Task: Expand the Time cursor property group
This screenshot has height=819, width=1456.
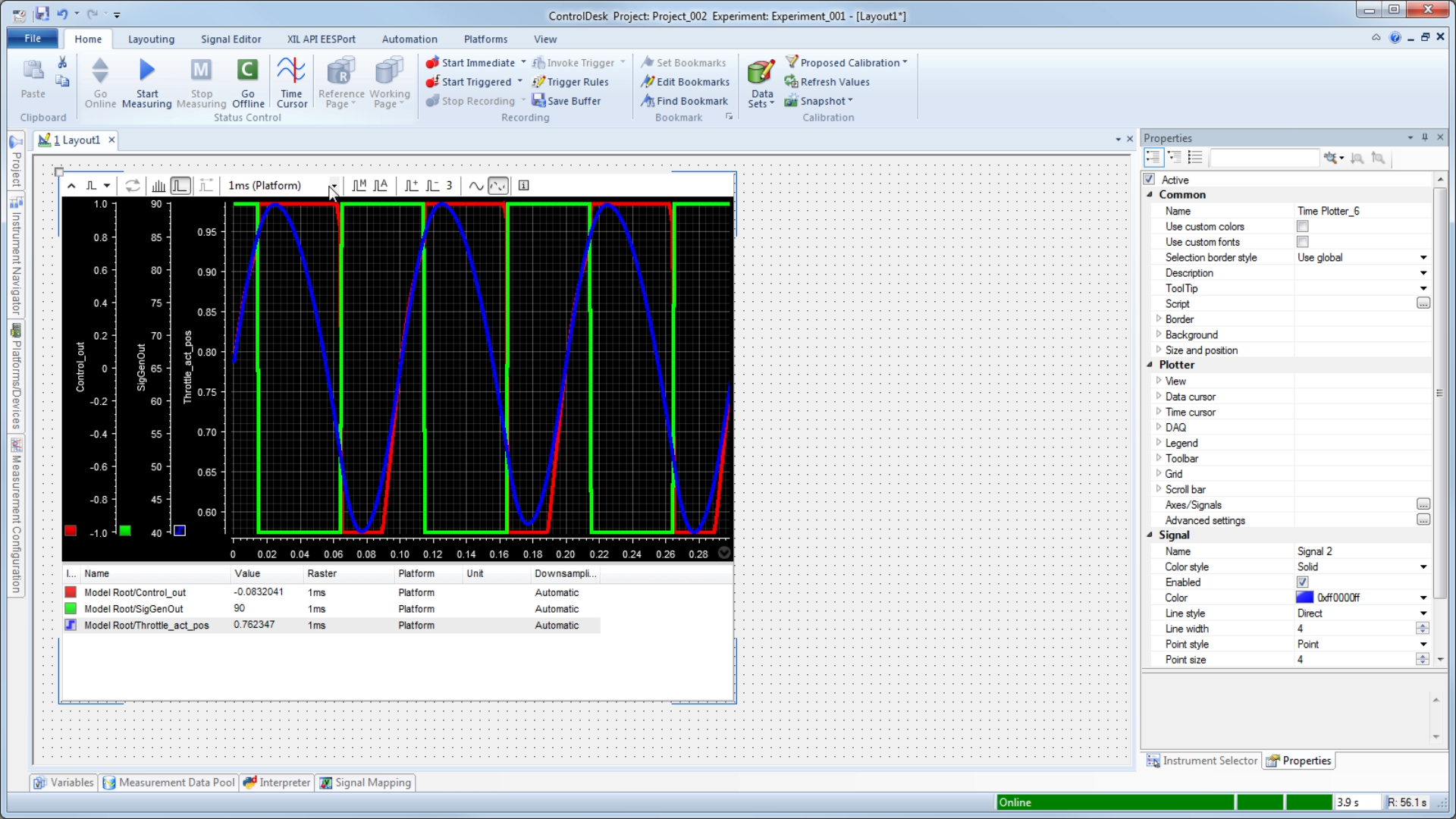Action: [1159, 412]
